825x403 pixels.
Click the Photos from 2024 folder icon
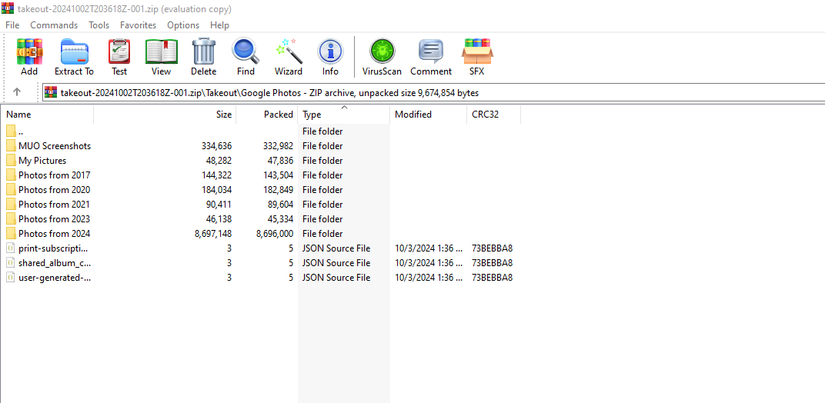[11, 234]
